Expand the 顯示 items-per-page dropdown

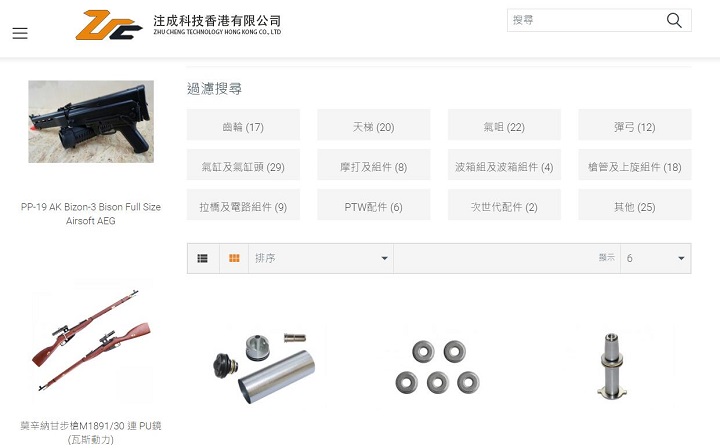pos(655,258)
